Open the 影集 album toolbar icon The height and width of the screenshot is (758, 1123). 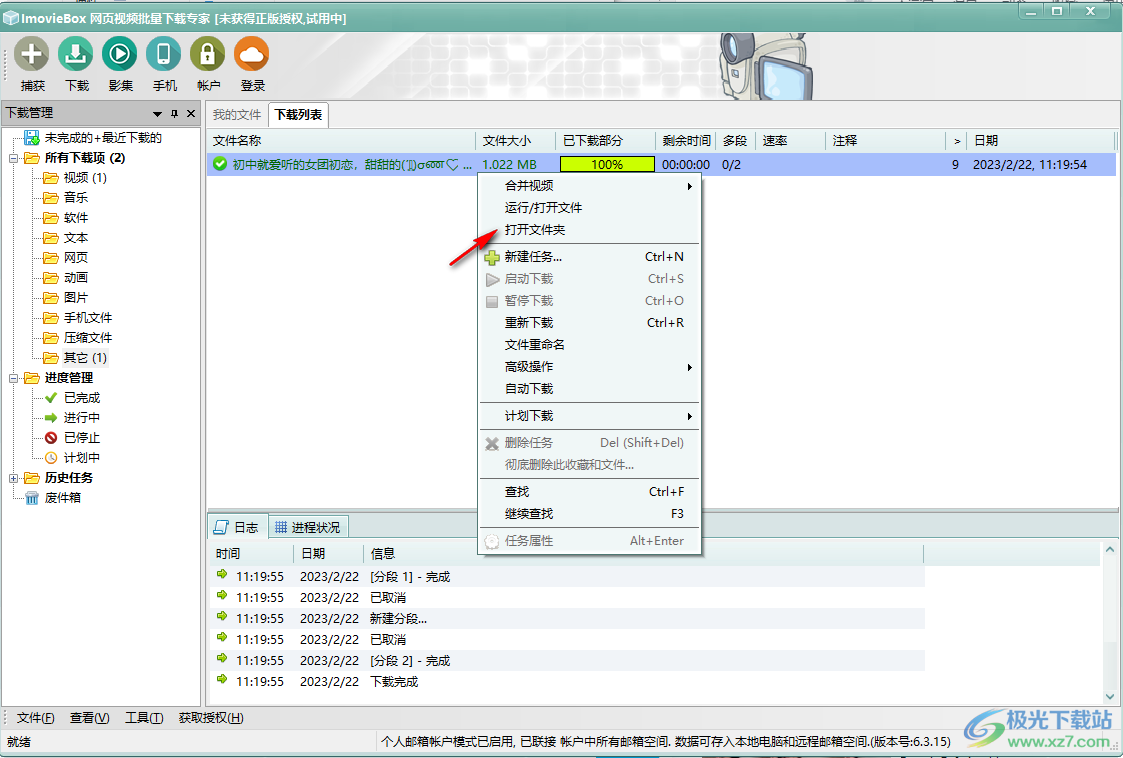[120, 54]
